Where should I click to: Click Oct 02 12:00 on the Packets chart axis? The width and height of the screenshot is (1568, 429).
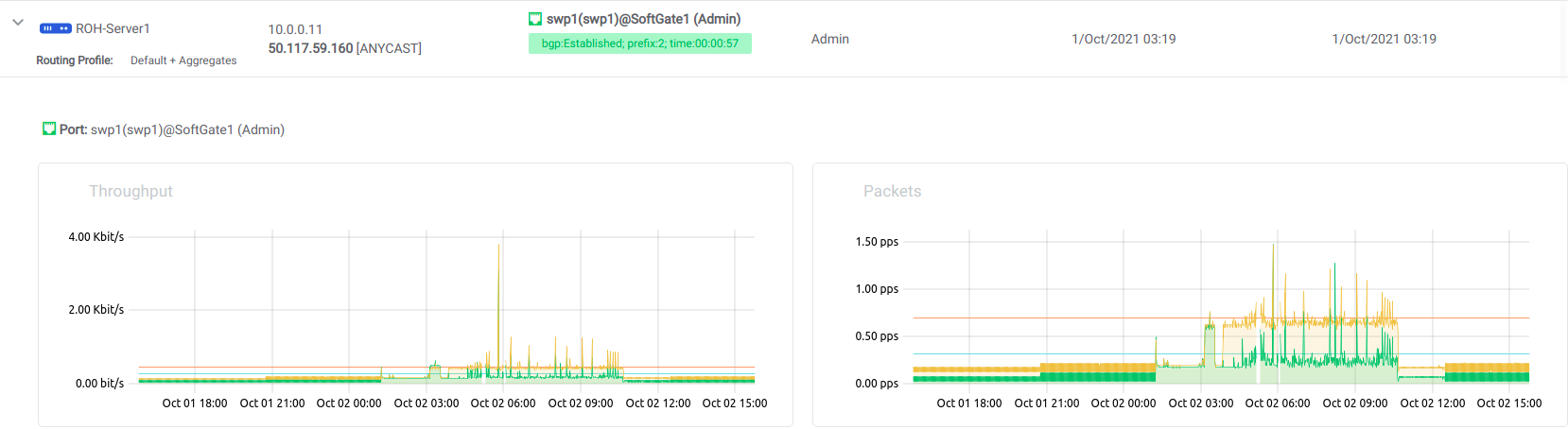(1432, 403)
